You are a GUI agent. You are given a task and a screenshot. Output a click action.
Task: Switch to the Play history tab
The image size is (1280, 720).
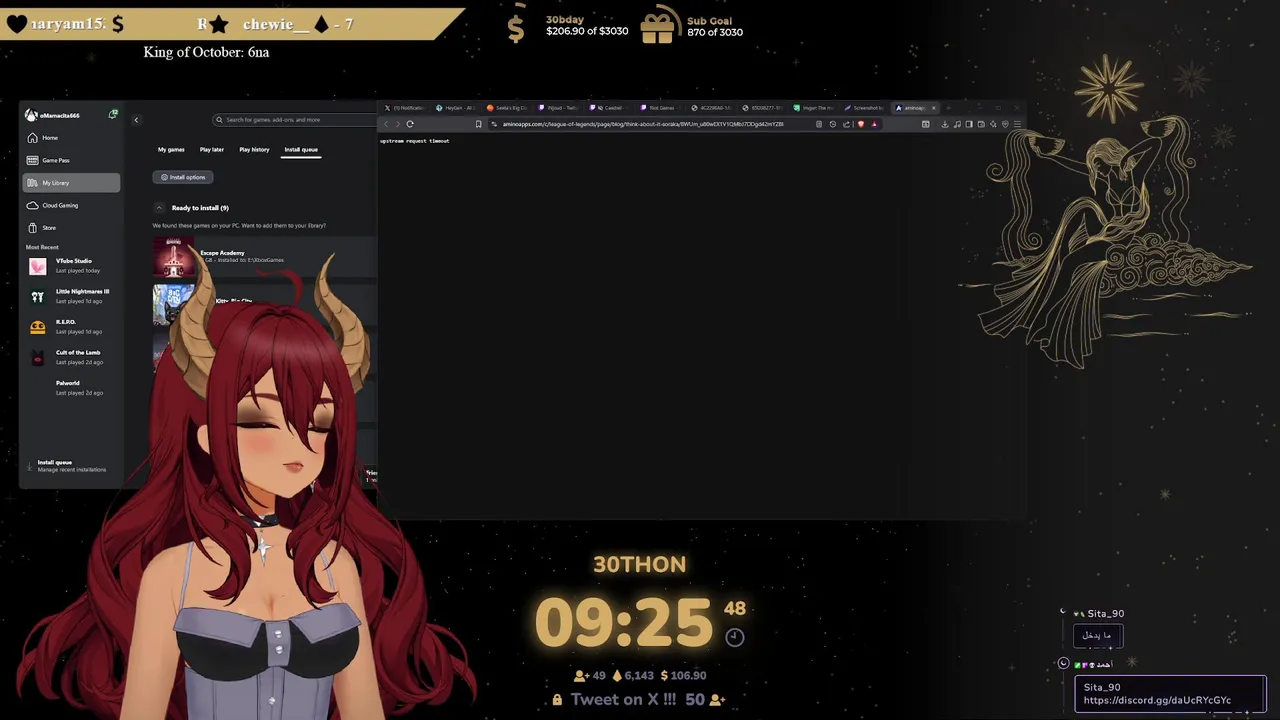254,150
